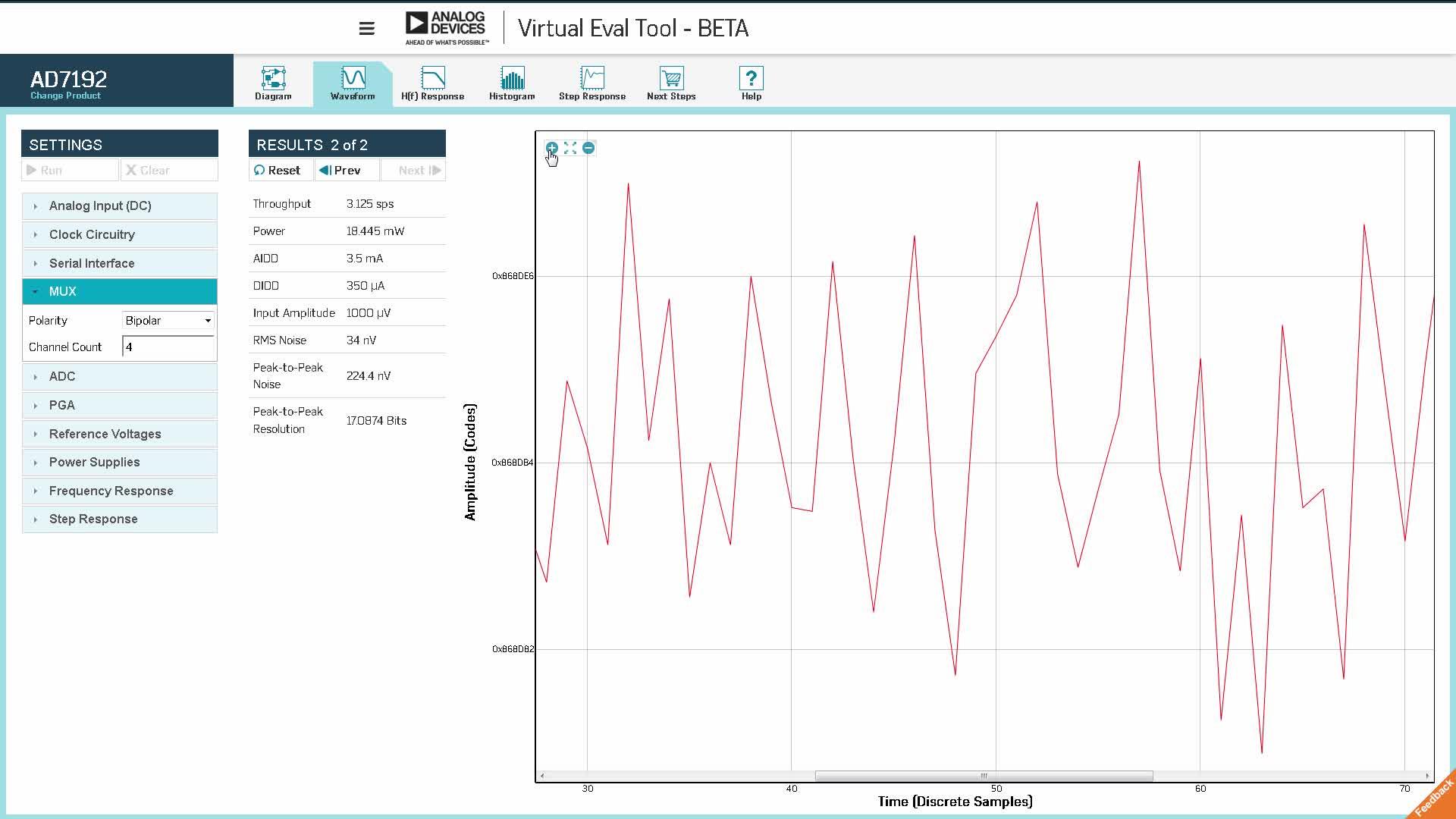Screen dimensions: 1456x819
Task: Collapse the MUX settings section
Action: pyautogui.click(x=120, y=292)
